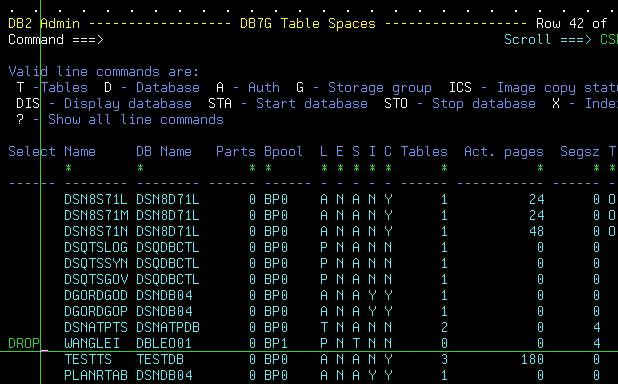Screen dimensions: 618x384
Task: Click the DSN8S71N table space name
Action: point(96,231)
